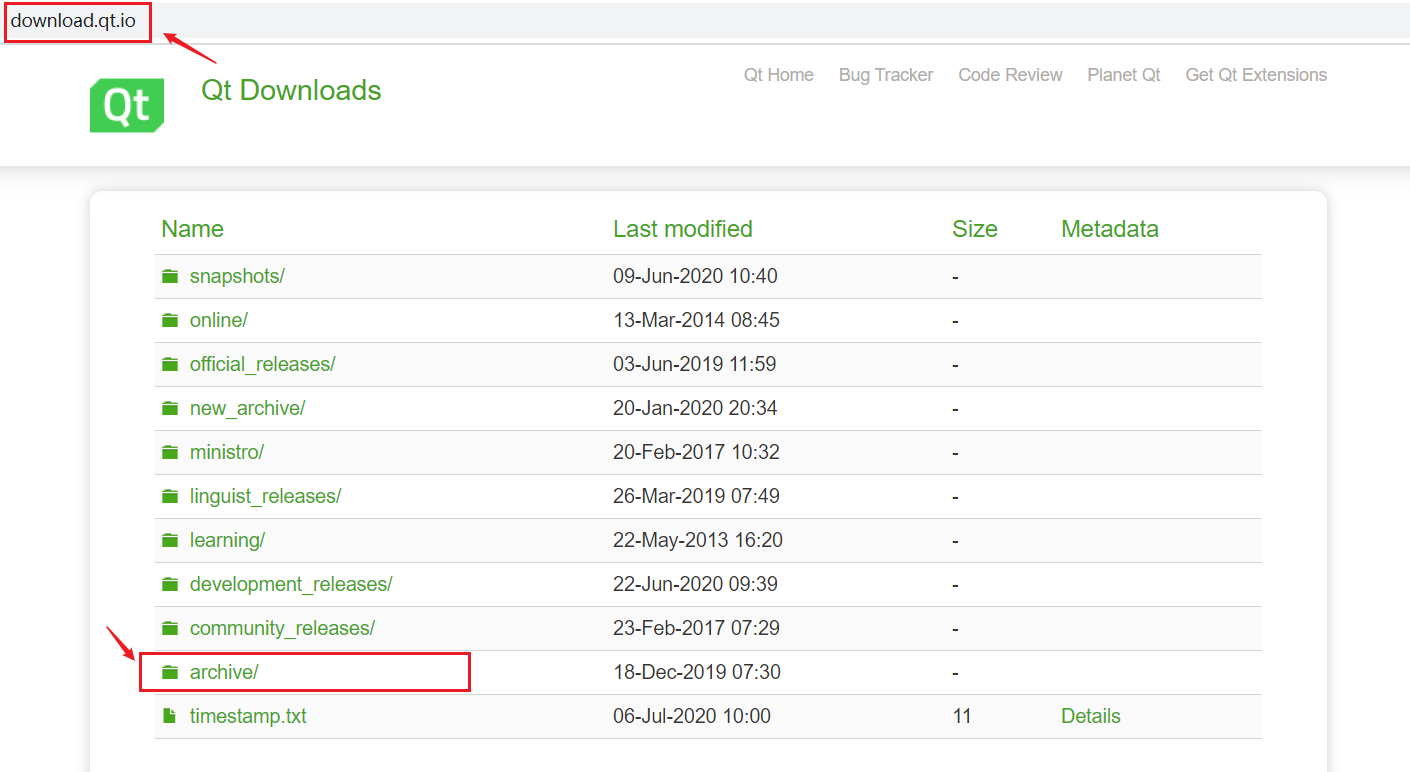
Task: Open the archive/ directory
Action: 224,672
